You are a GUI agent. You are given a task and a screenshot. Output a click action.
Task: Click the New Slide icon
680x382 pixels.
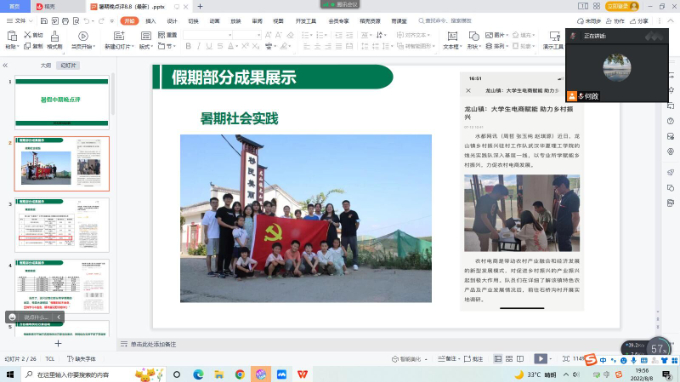point(118,36)
